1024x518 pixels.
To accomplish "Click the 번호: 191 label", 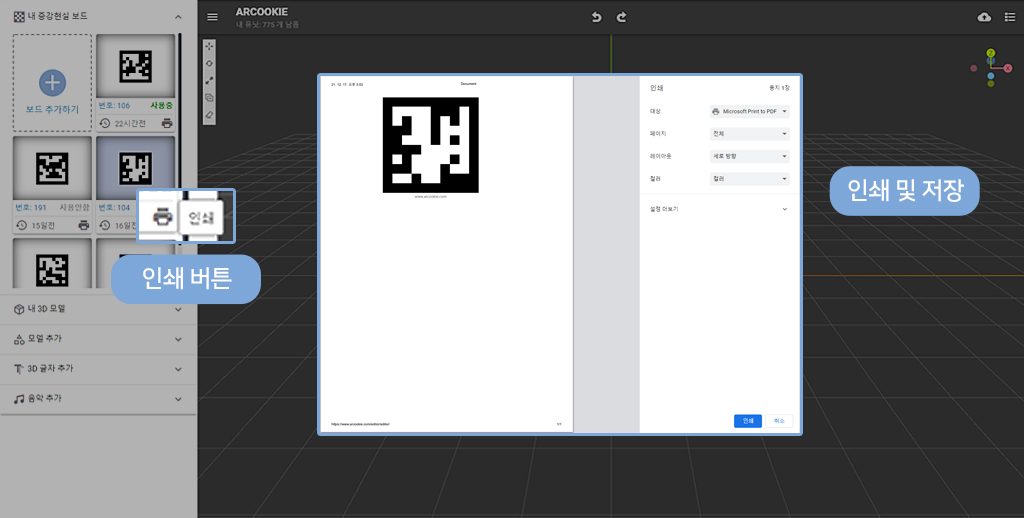I will click(x=31, y=208).
